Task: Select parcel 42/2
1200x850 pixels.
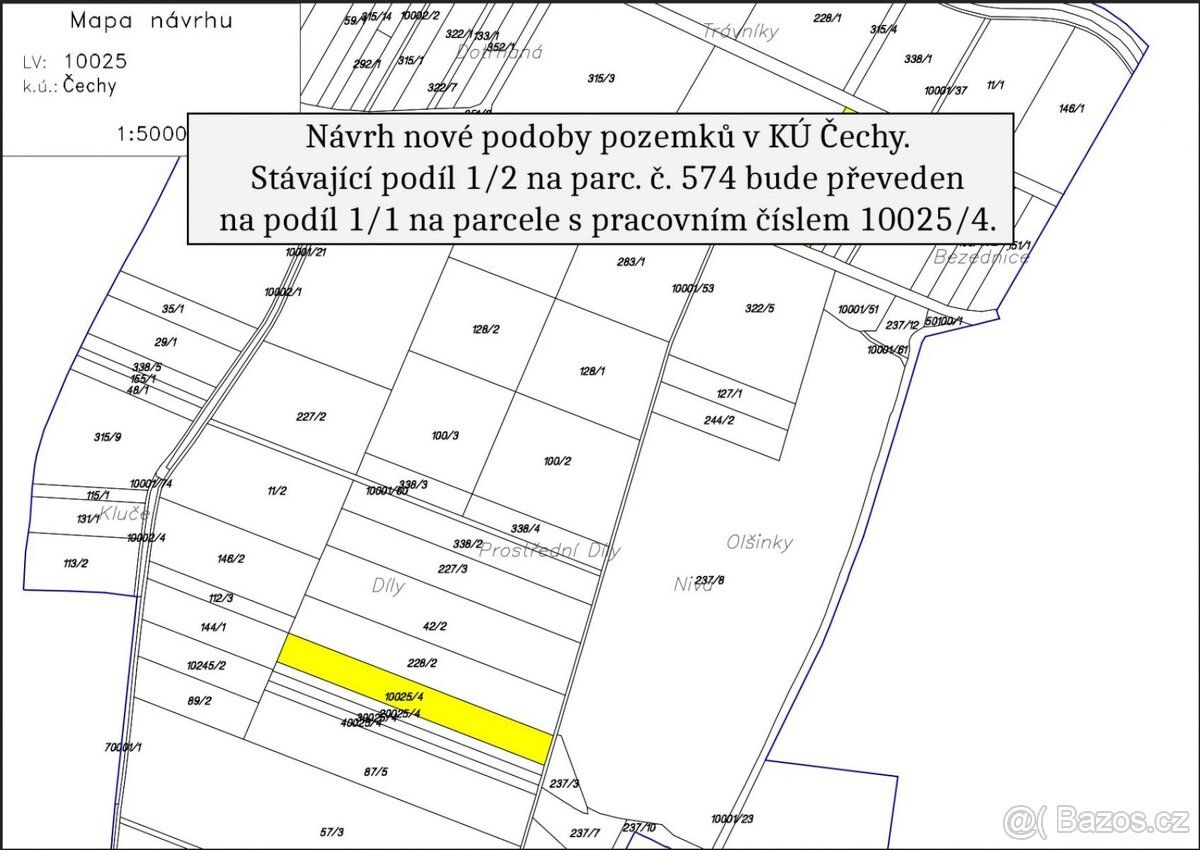Action: tap(434, 627)
